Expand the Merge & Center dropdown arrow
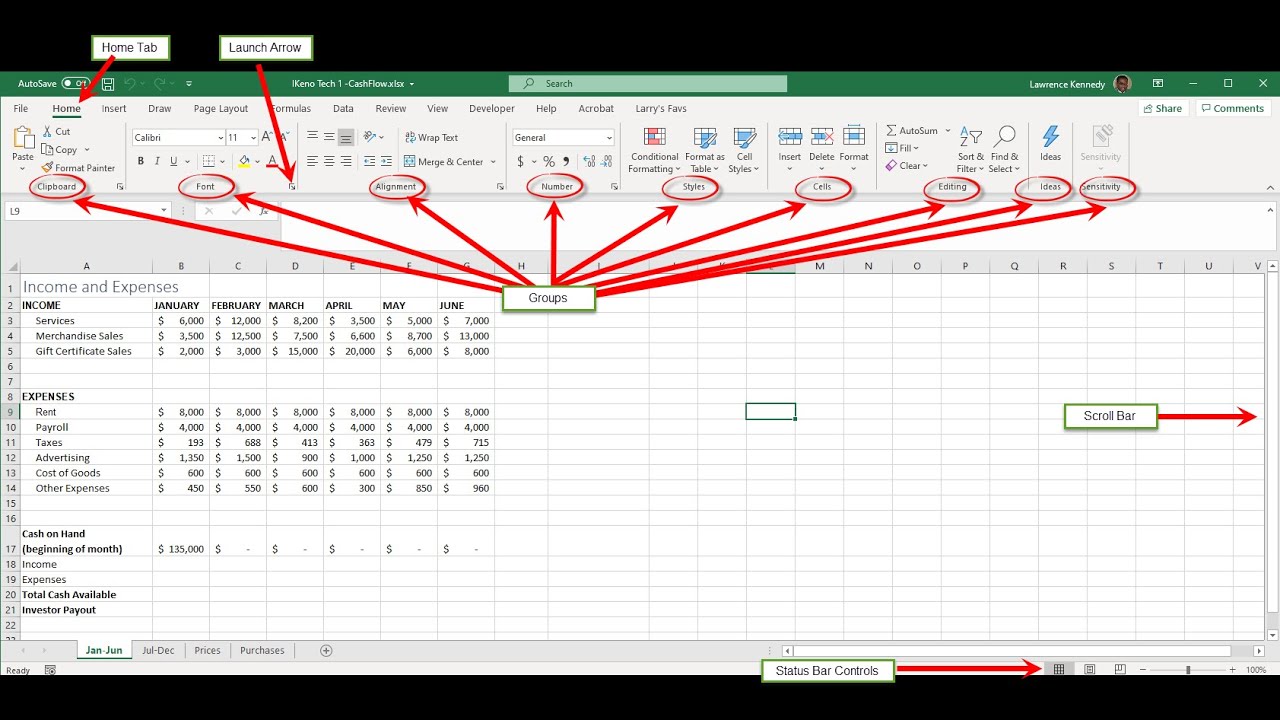Viewport: 1280px width, 720px height. (x=493, y=162)
